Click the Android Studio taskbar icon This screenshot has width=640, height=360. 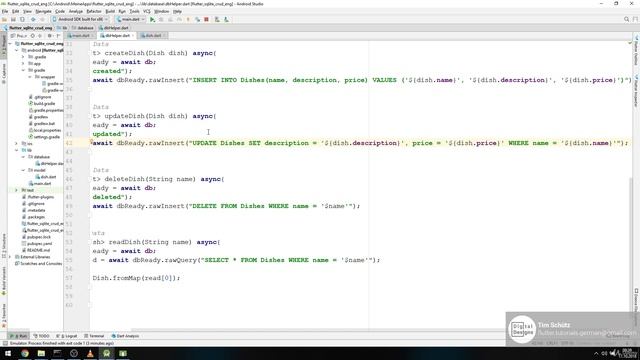(107, 353)
